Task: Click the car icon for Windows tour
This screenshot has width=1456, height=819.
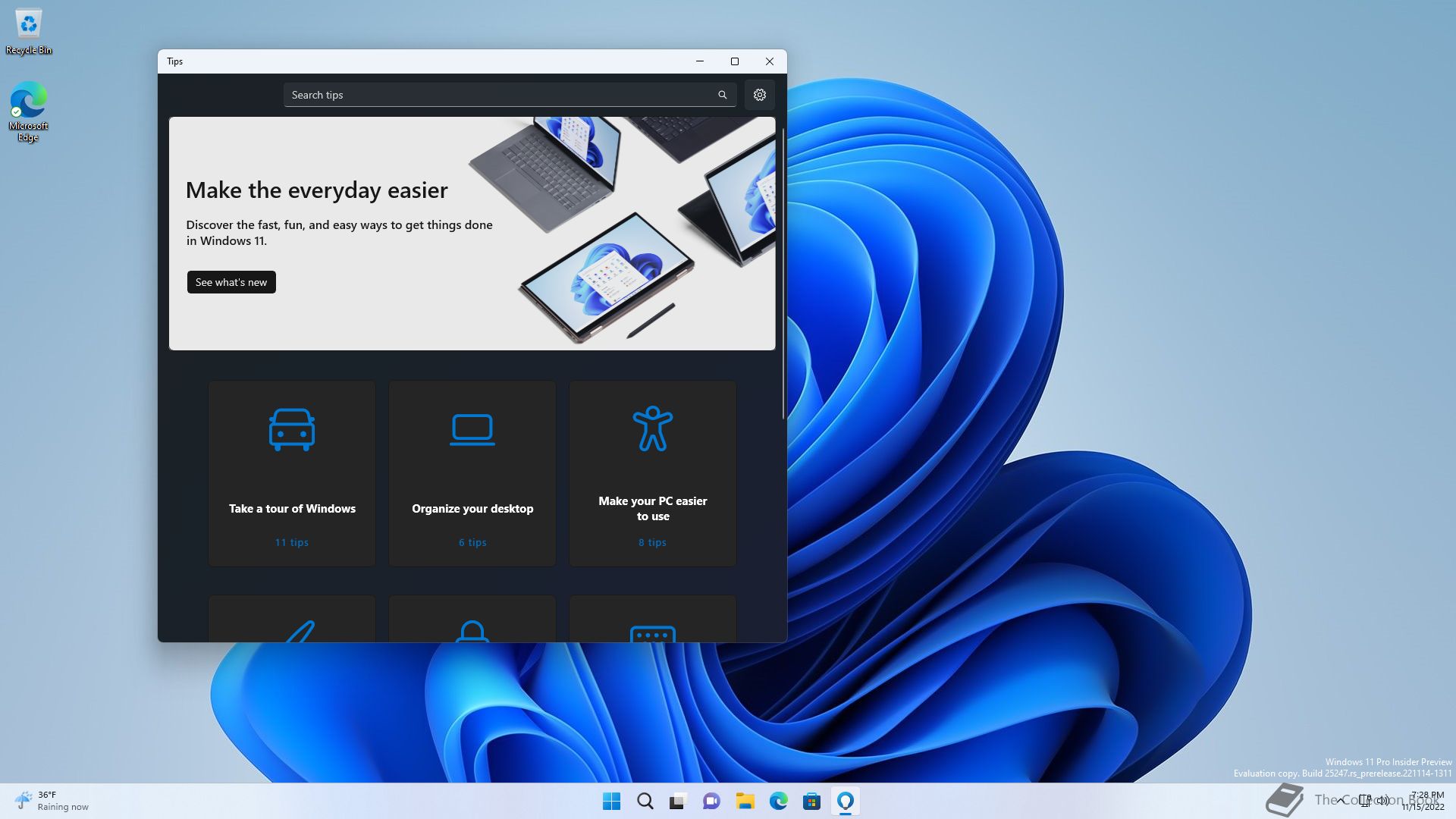Action: [x=292, y=429]
